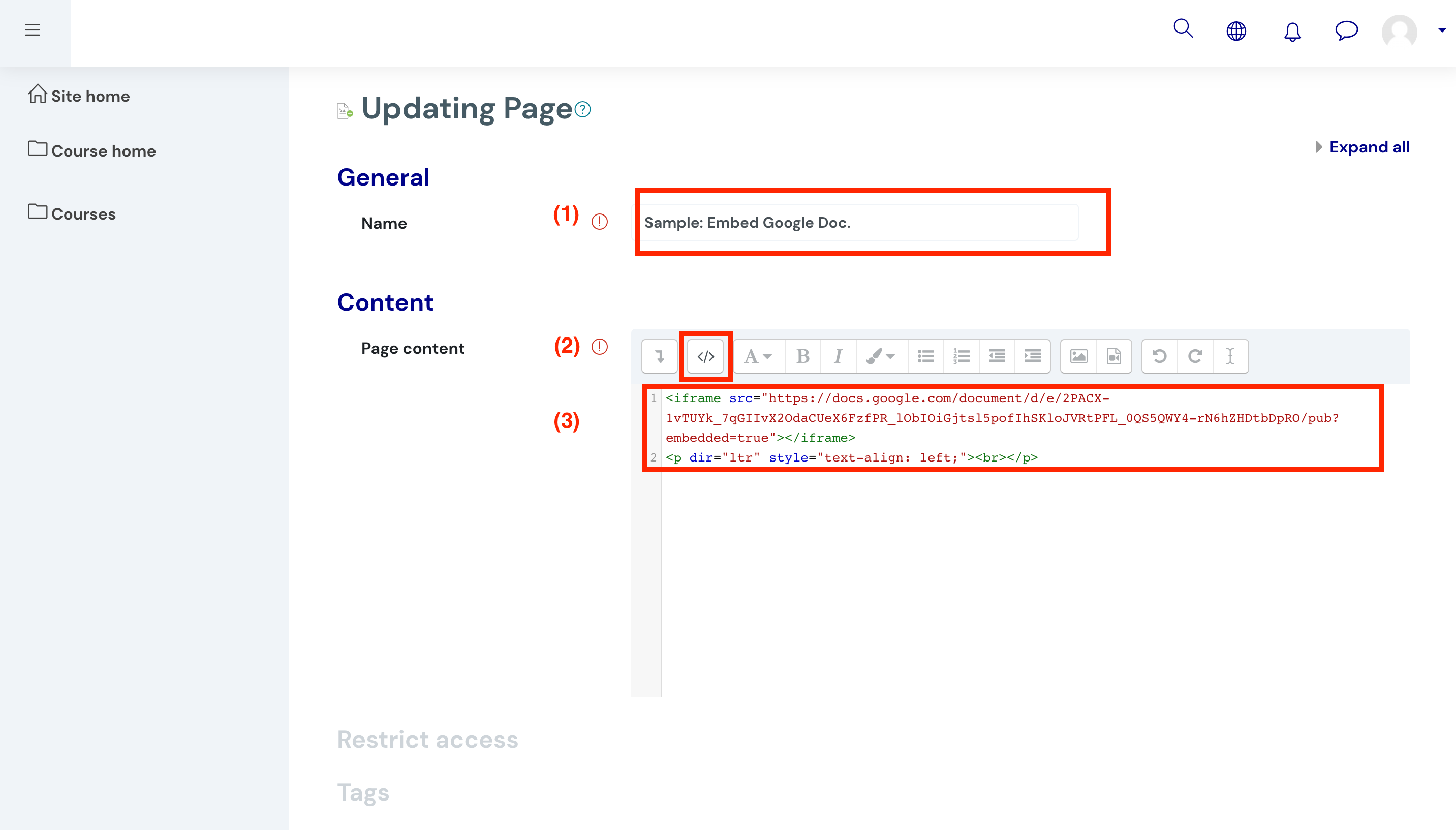This screenshot has height=830, width=1456.
Task: Click the clear formatting cursor icon
Action: (1230, 356)
